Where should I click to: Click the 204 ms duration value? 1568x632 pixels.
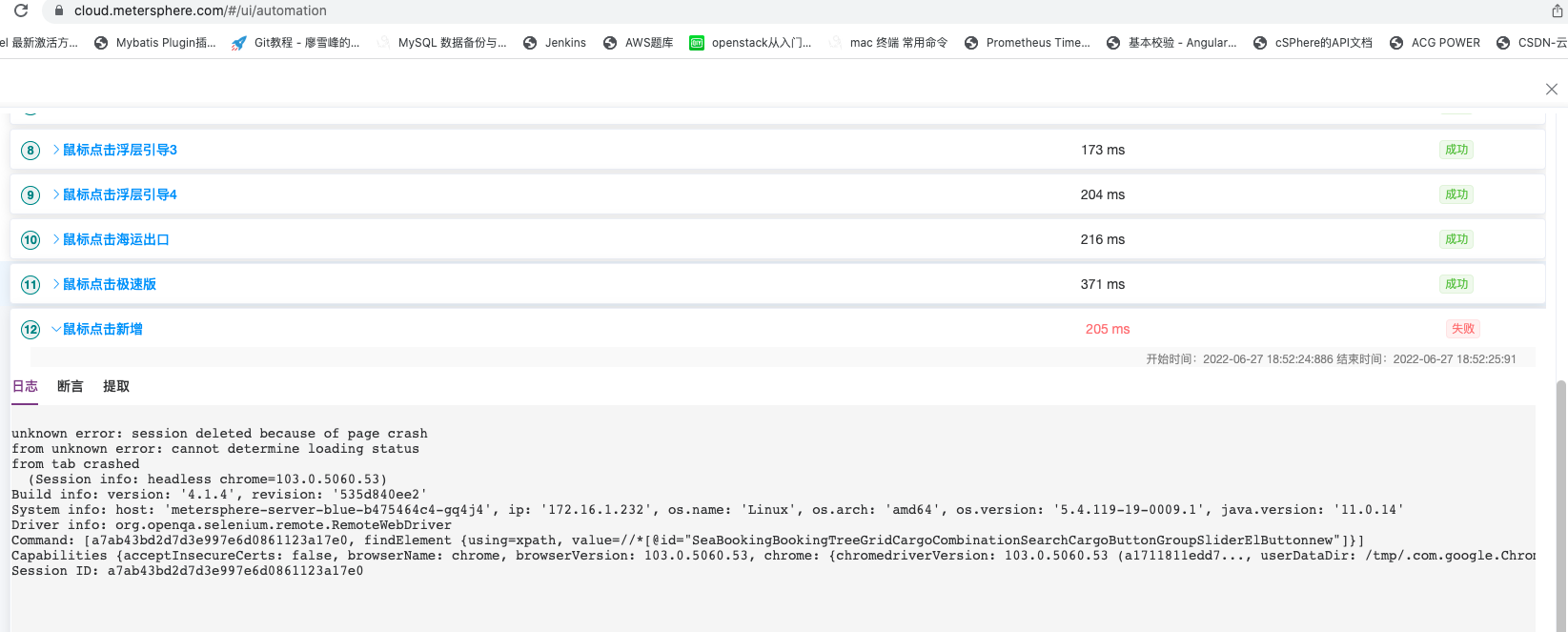[1103, 194]
